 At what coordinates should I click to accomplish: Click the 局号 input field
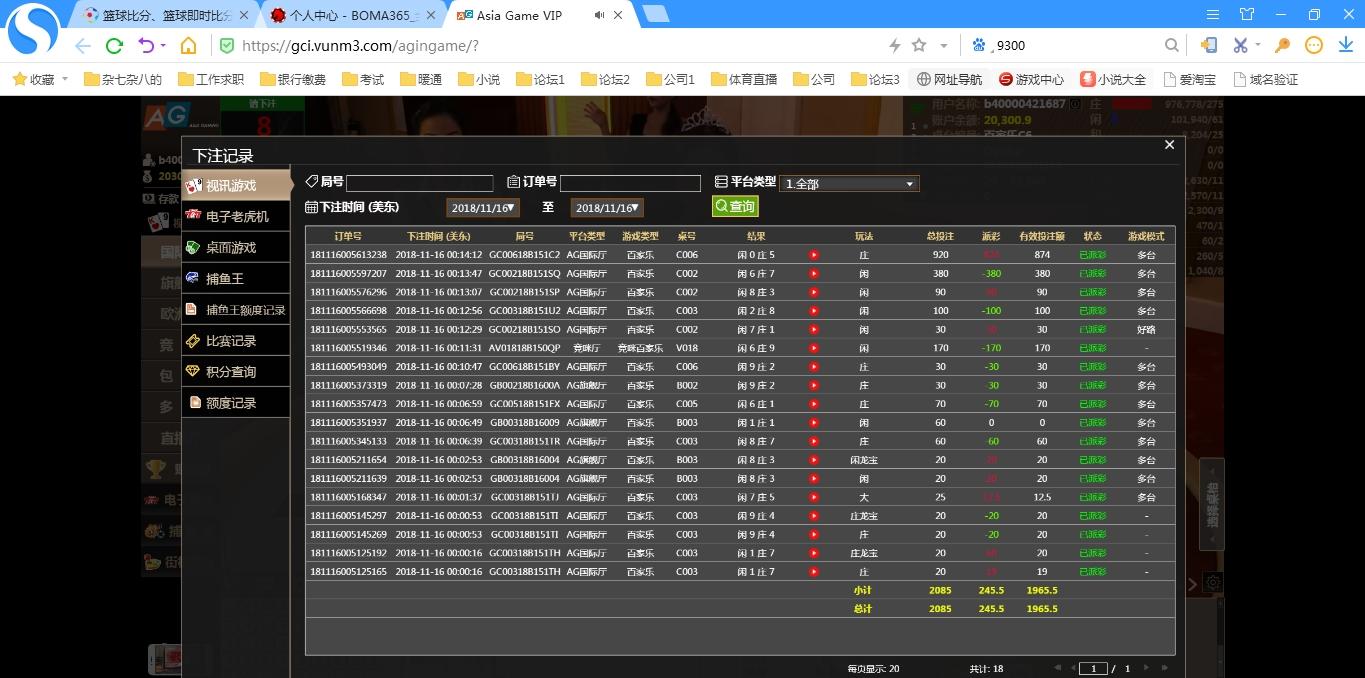coord(419,183)
